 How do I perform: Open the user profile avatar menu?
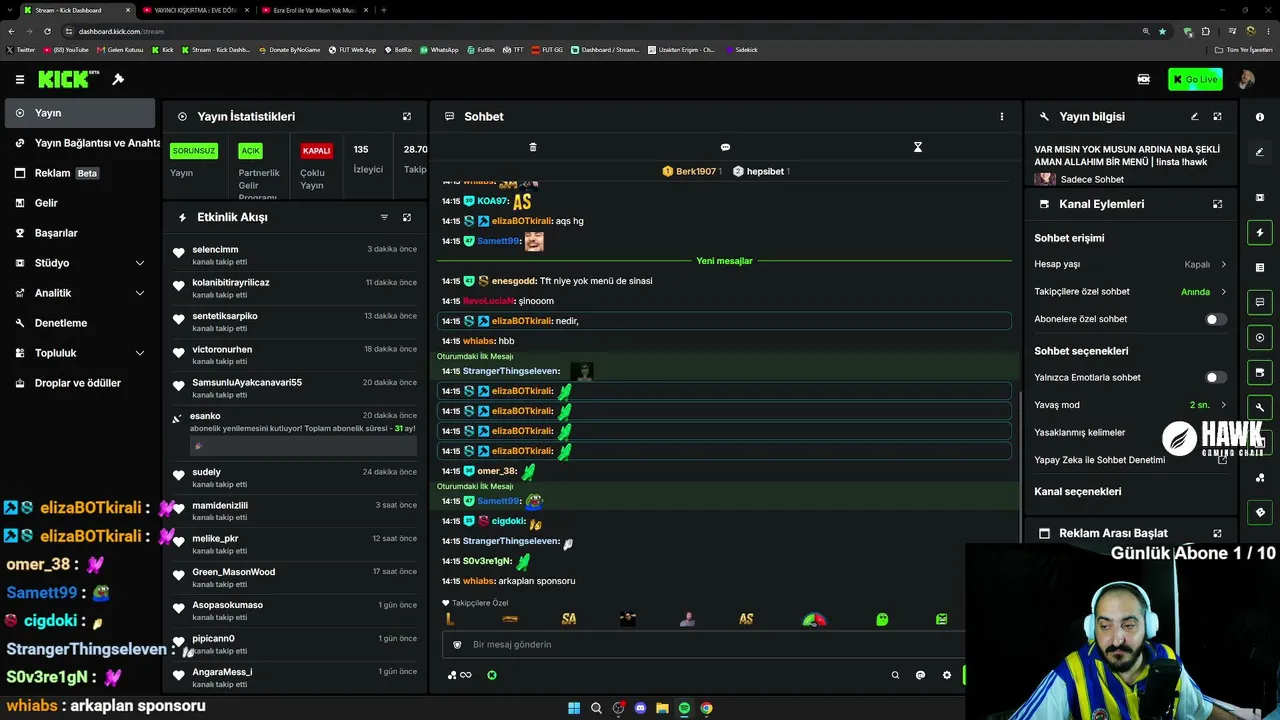coord(1246,79)
